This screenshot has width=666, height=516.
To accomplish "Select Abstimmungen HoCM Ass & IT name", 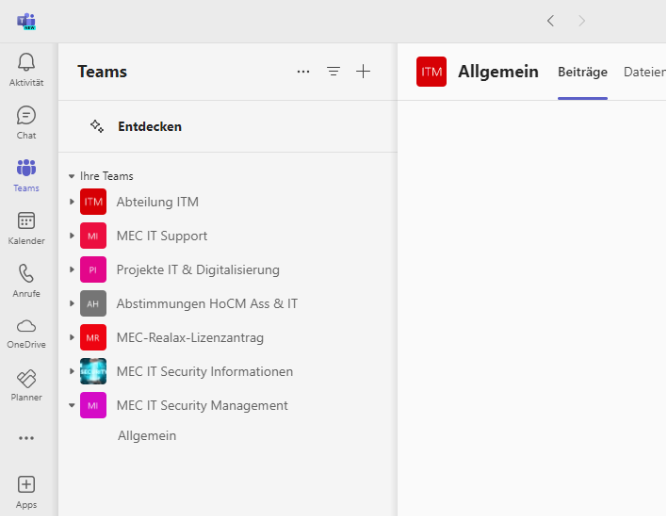I will [x=207, y=304].
